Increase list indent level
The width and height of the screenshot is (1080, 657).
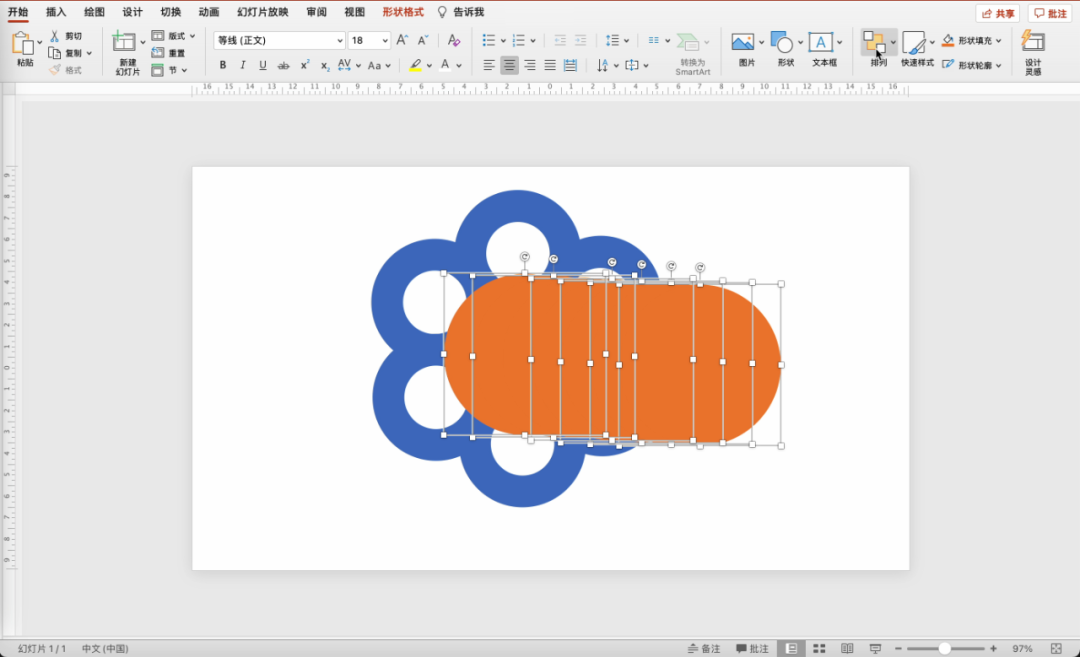point(581,41)
